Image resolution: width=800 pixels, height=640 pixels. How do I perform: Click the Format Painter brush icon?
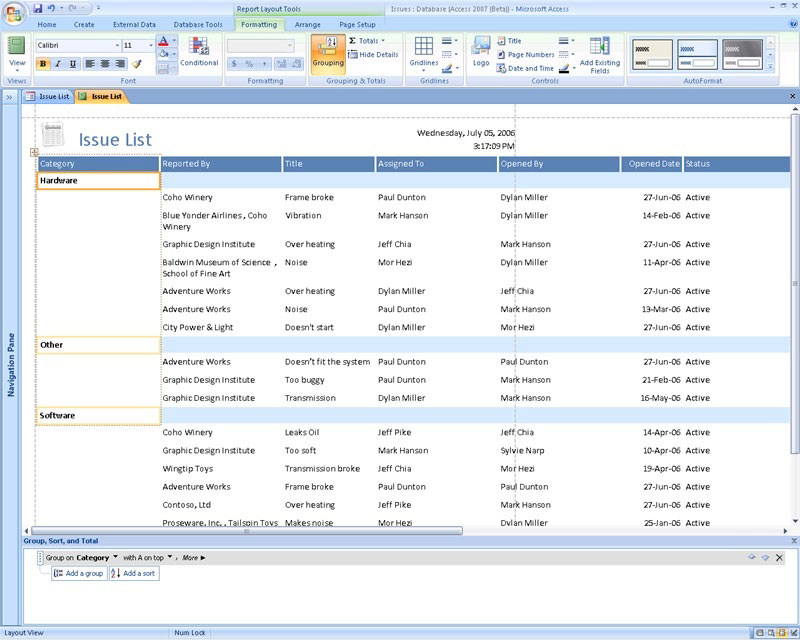coord(137,64)
